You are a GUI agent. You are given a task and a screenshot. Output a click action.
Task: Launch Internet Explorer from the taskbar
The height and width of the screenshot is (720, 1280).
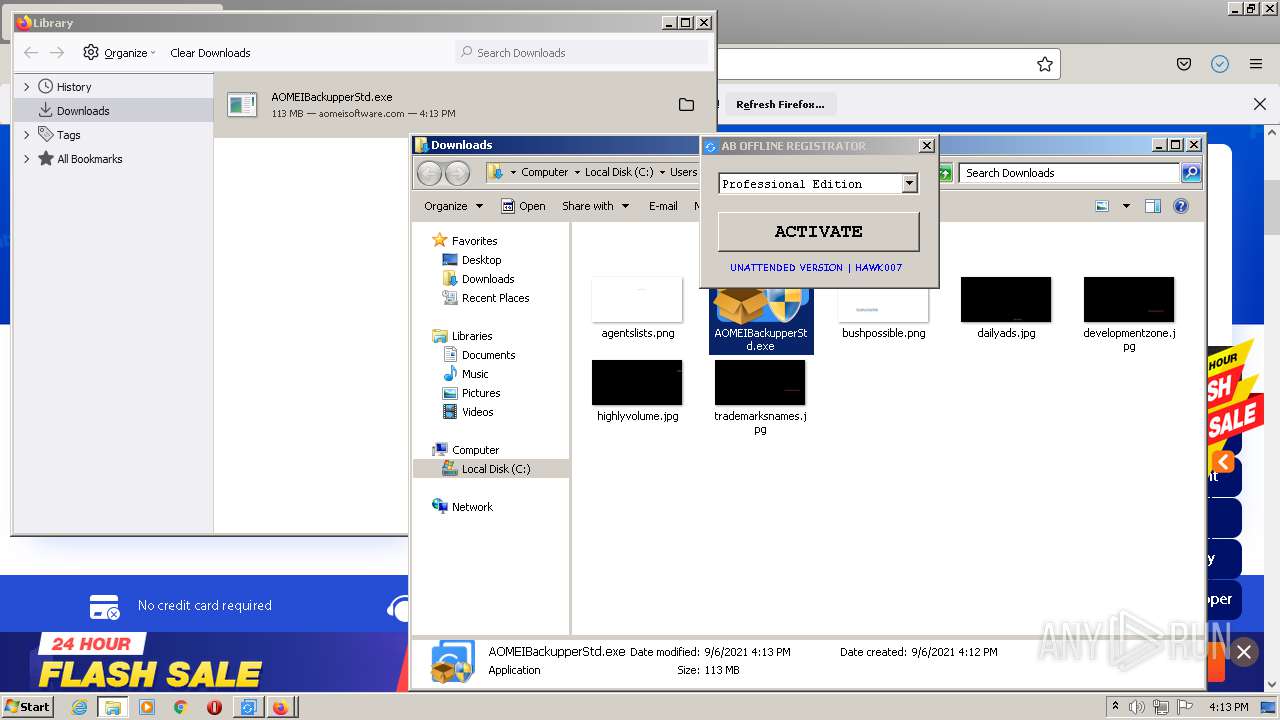click(x=79, y=707)
